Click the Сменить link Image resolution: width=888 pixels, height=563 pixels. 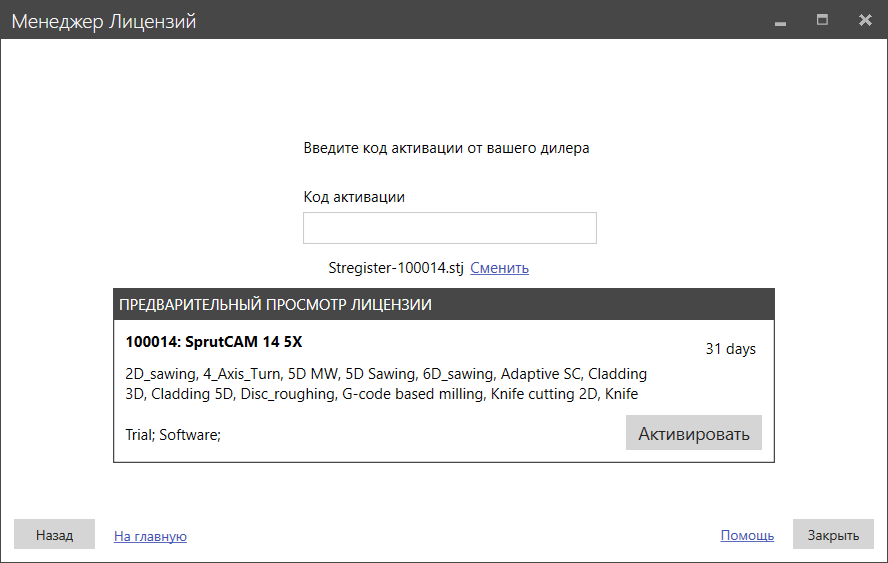click(499, 268)
